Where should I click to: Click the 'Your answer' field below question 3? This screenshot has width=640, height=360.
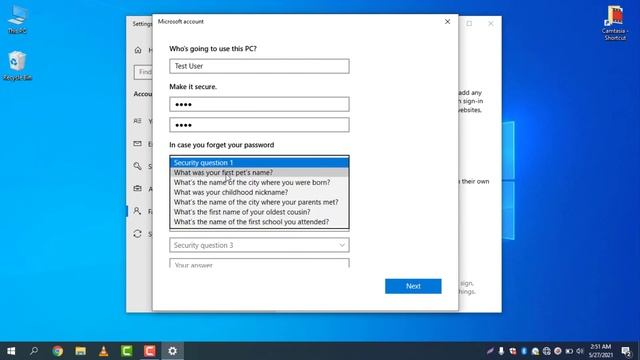pyautogui.click(x=259, y=263)
